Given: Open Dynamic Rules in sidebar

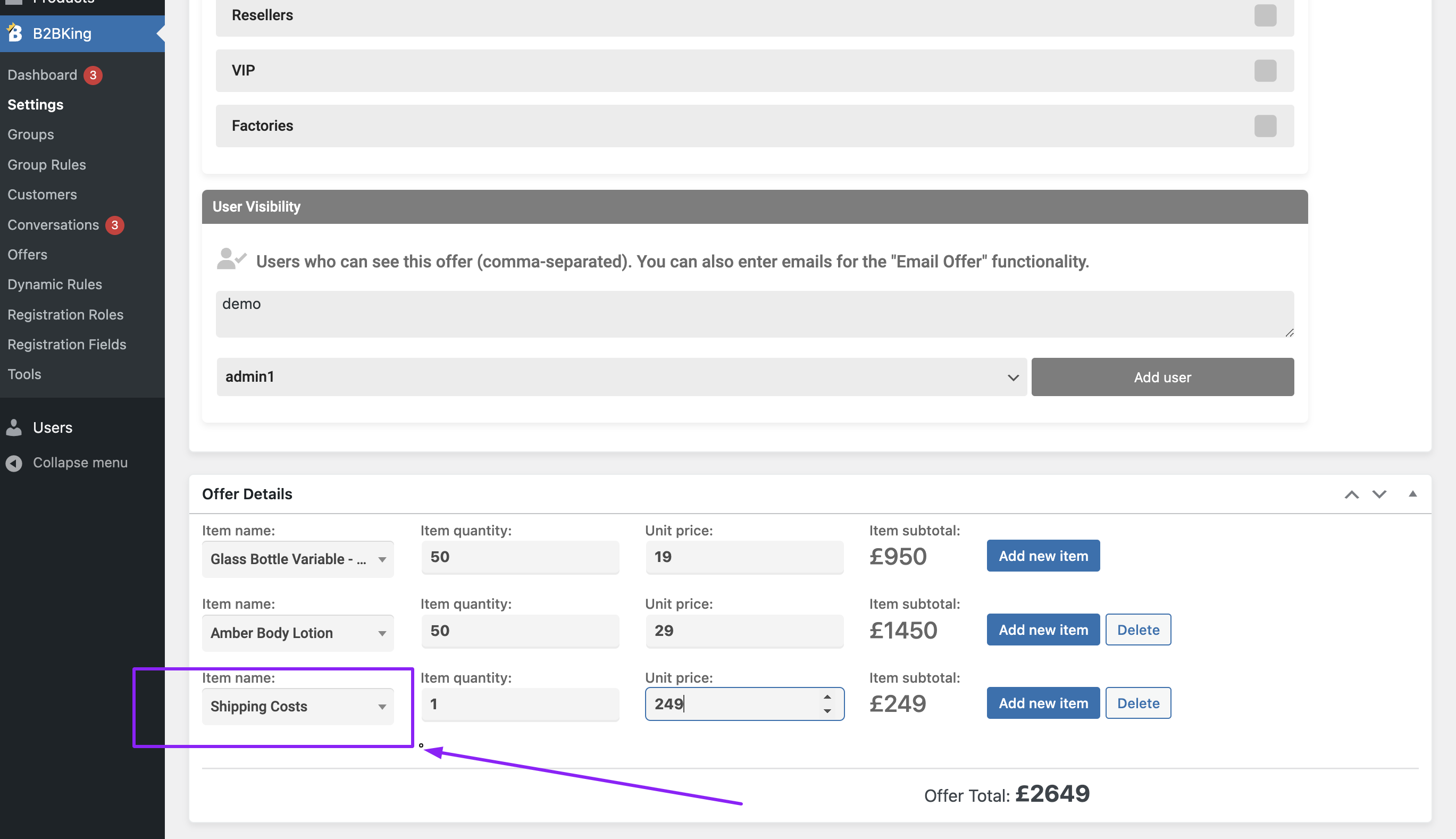Looking at the screenshot, I should pos(55,284).
